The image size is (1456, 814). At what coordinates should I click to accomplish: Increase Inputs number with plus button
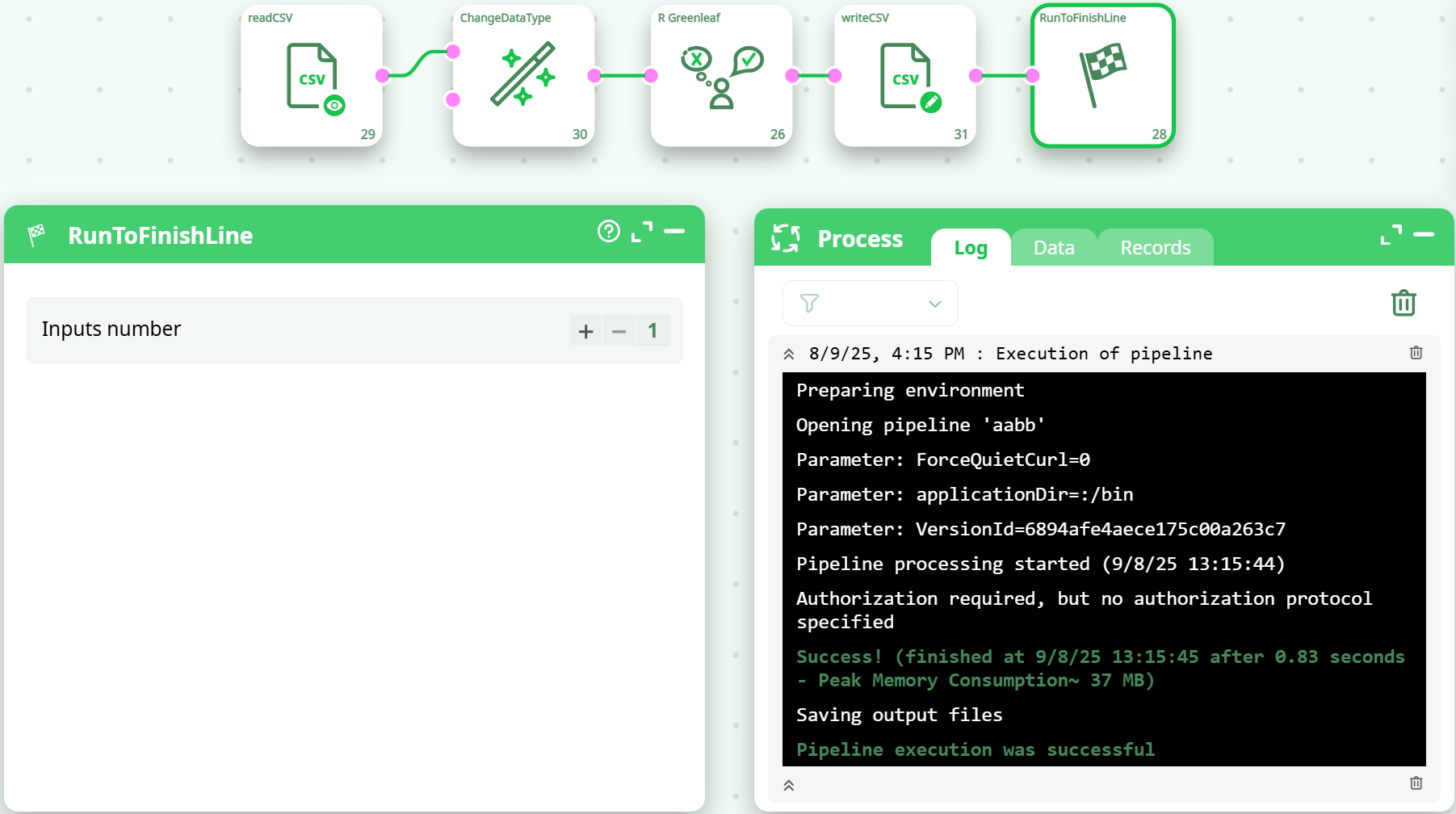586,331
